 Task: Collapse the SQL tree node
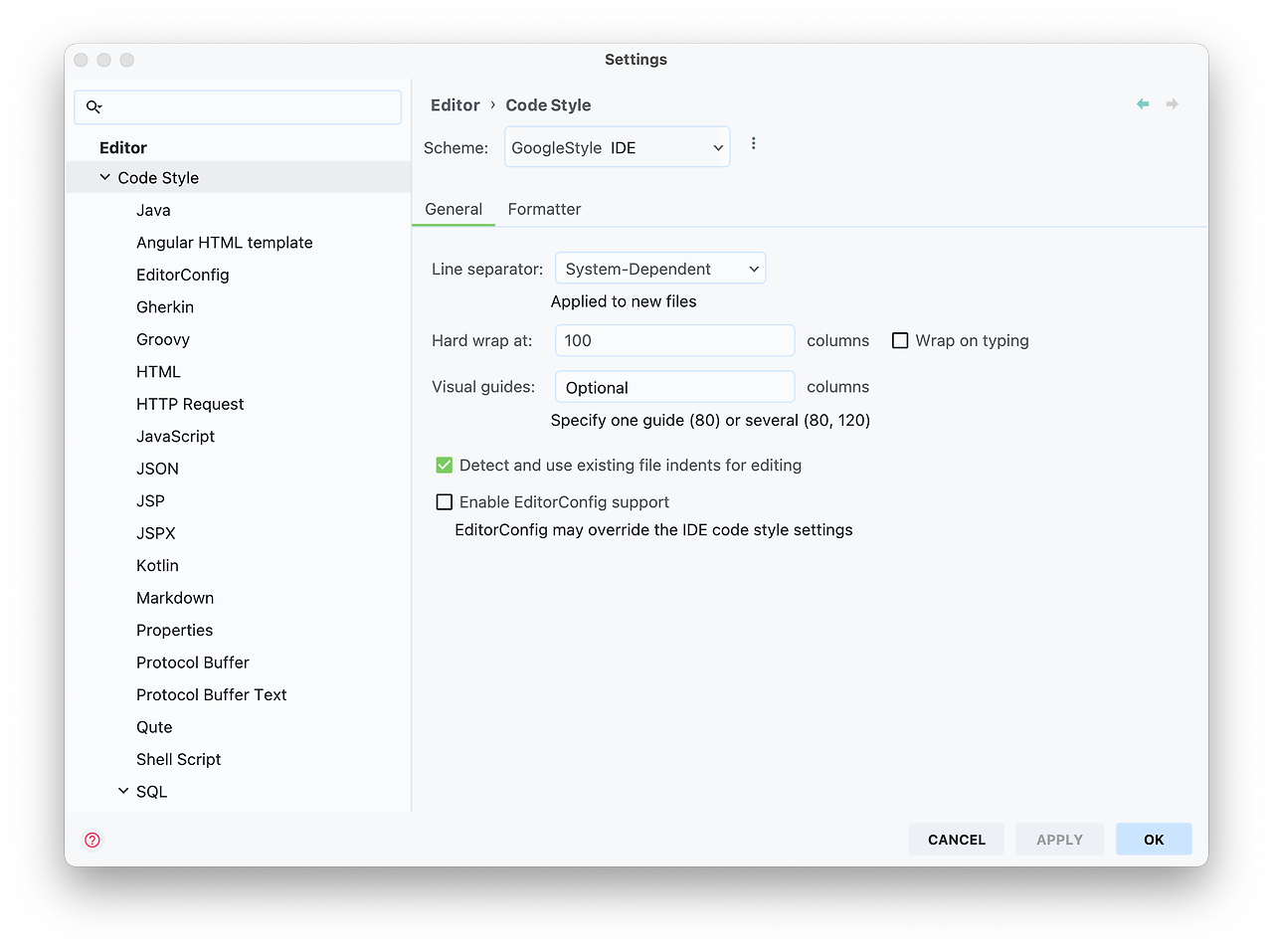[123, 791]
